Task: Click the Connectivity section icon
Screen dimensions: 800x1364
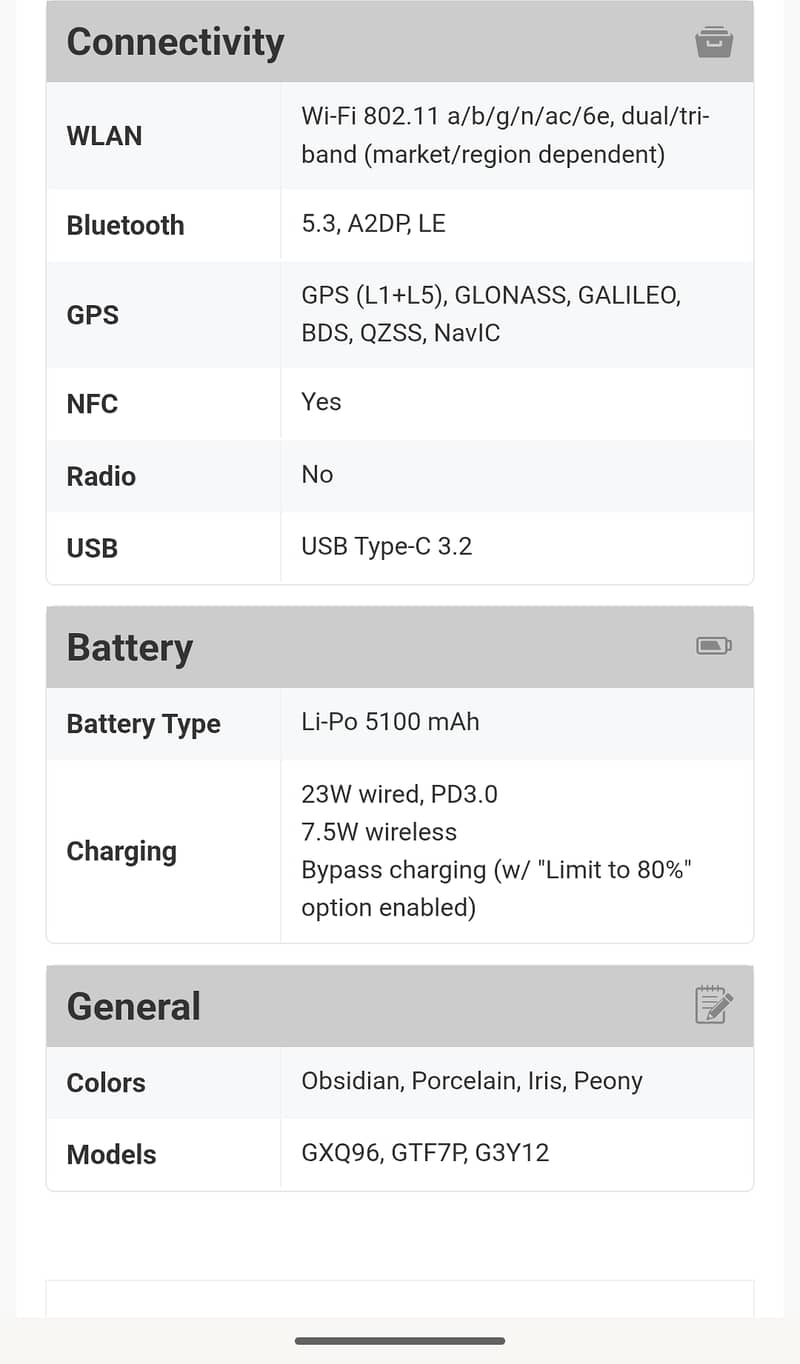Action: point(714,42)
